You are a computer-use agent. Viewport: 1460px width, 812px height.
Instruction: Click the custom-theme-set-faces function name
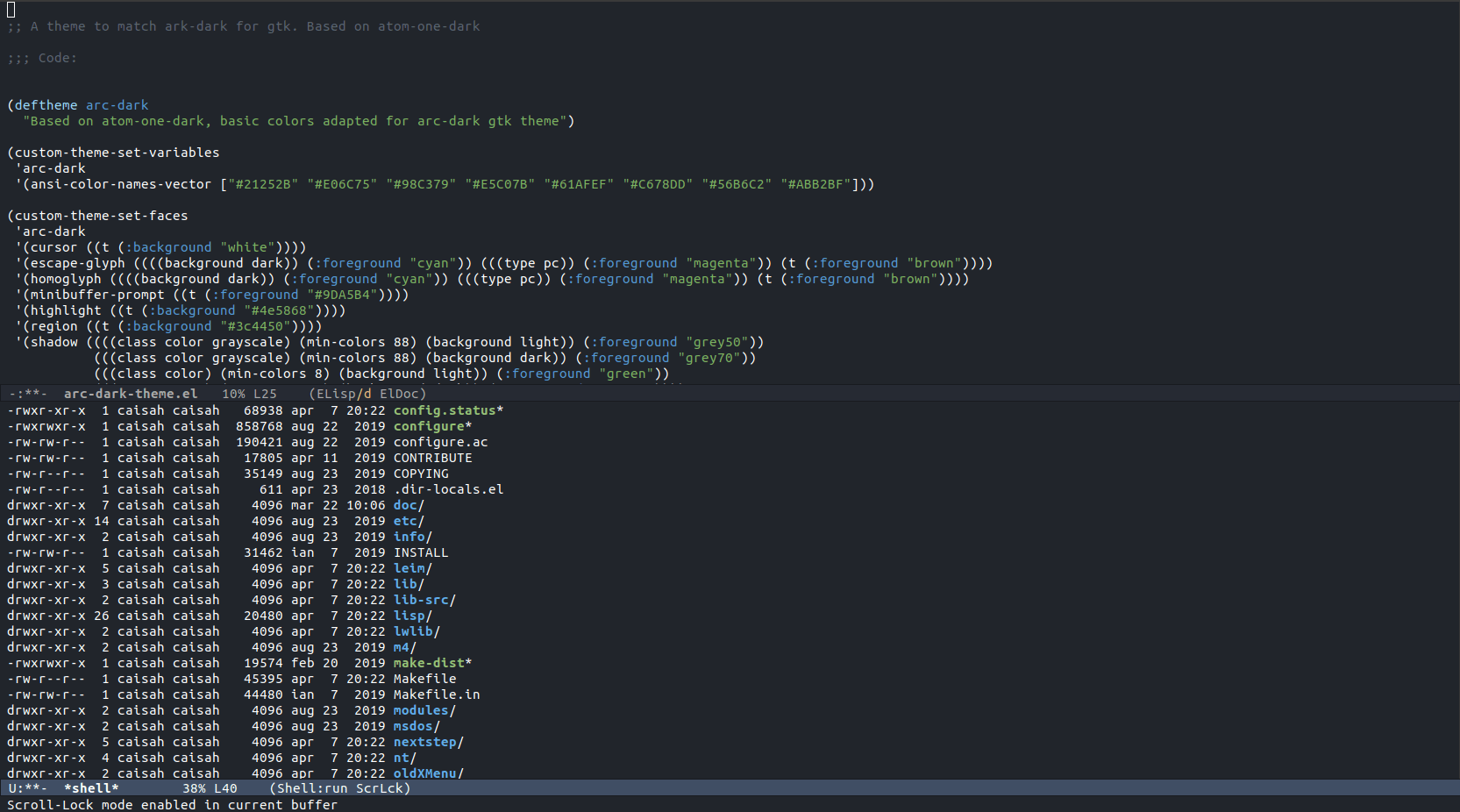click(x=101, y=216)
